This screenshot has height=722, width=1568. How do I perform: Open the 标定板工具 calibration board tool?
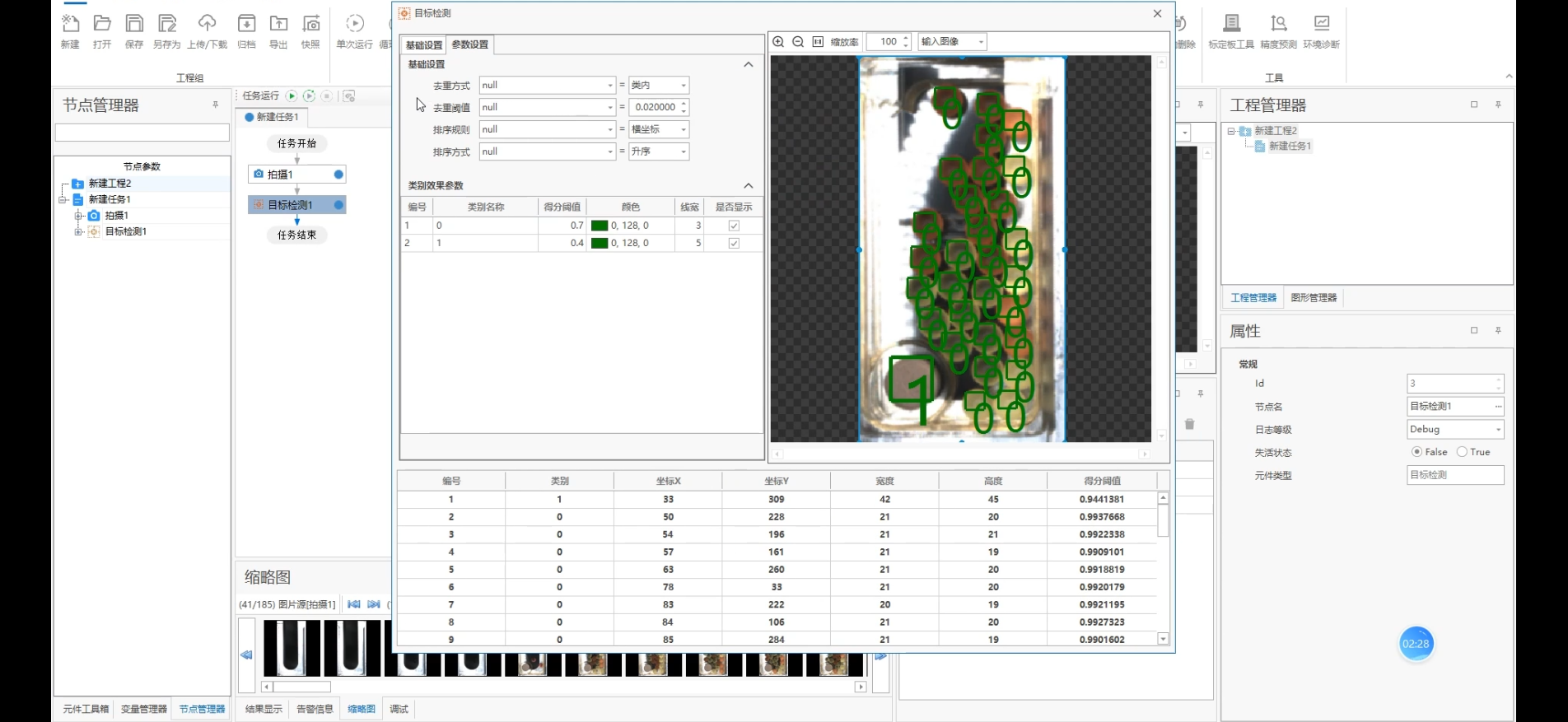pyautogui.click(x=1231, y=23)
